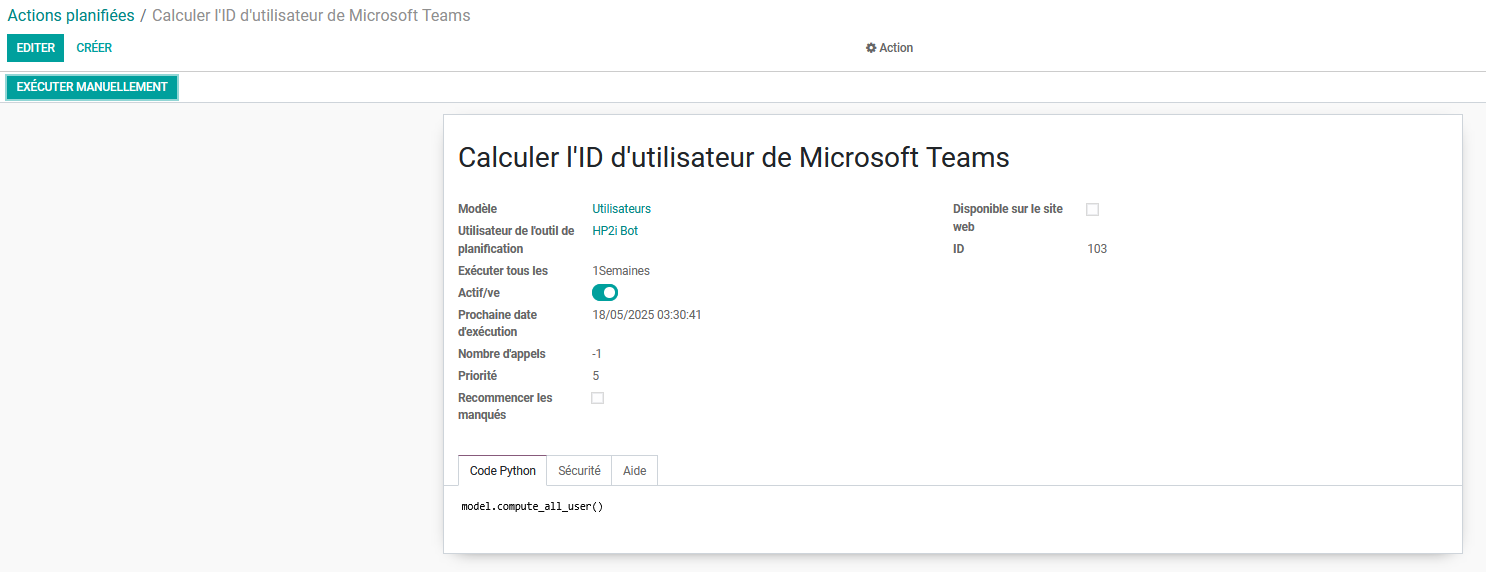Click the Prochaine date d'exécution label
1486x572 pixels.
click(497, 323)
